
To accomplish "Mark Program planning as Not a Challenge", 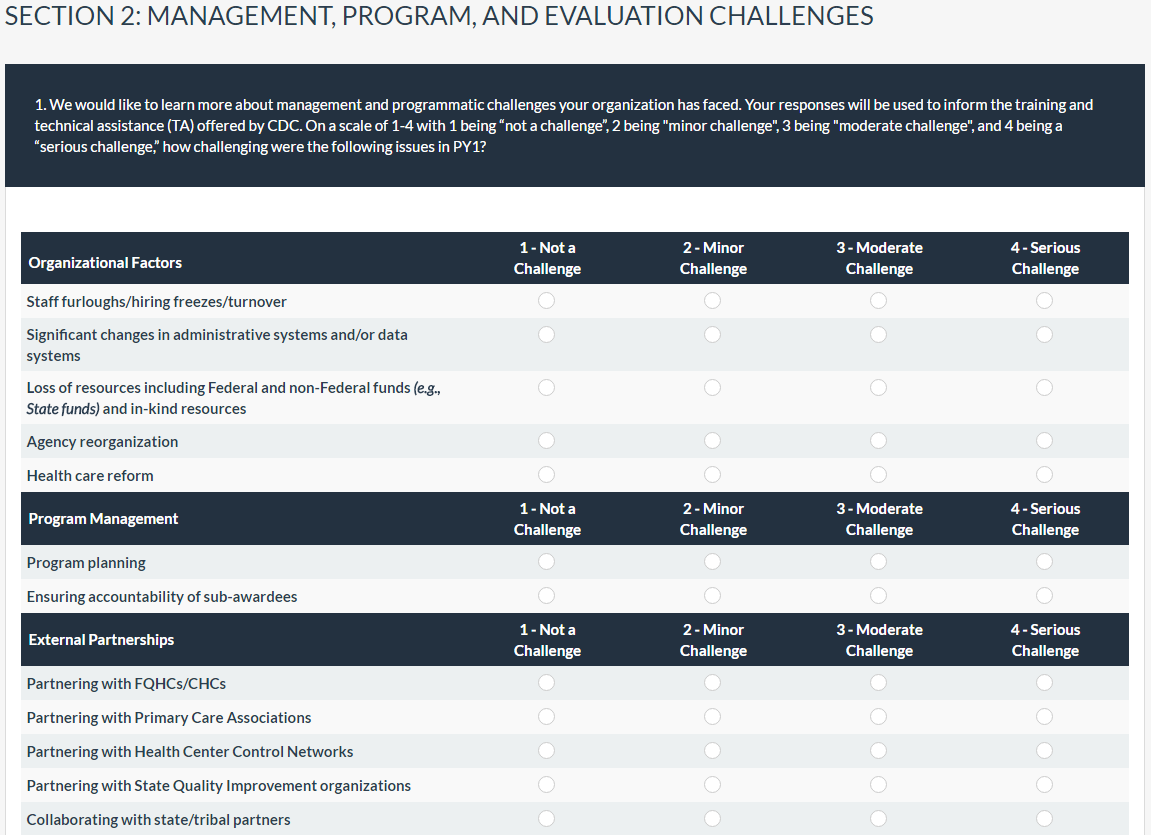I will tap(546, 562).
